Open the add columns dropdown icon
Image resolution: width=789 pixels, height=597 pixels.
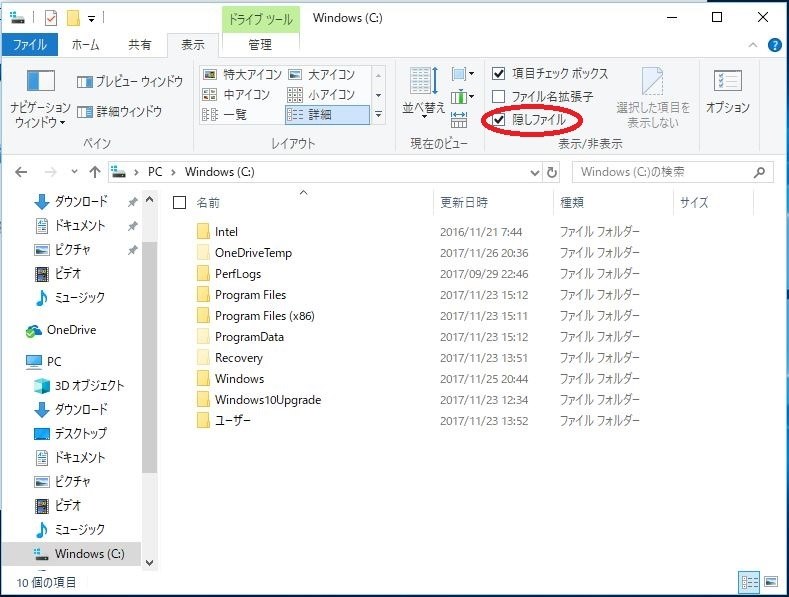click(x=462, y=96)
